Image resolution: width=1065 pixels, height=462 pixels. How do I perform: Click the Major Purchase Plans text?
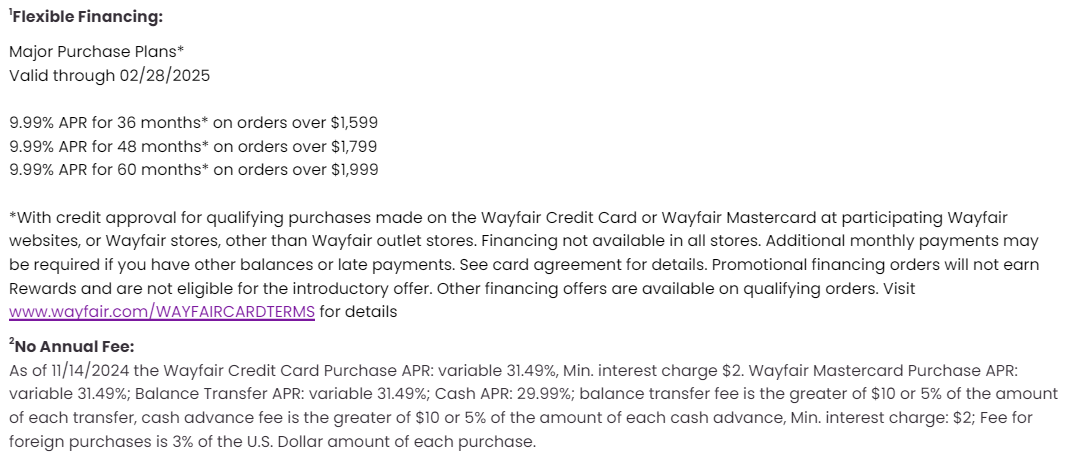pos(96,51)
